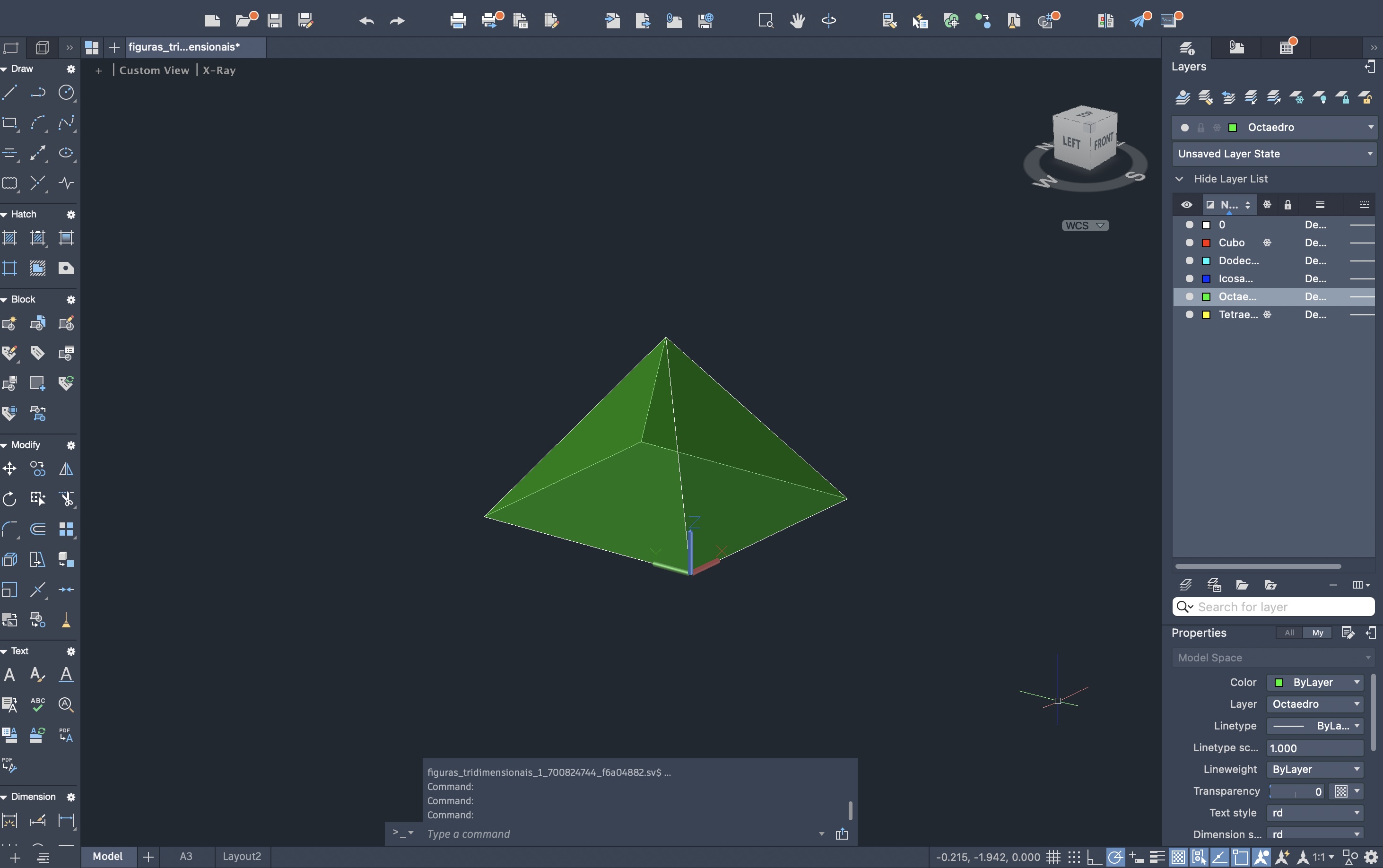Collapse the Hide Layer List expander

1179,179
